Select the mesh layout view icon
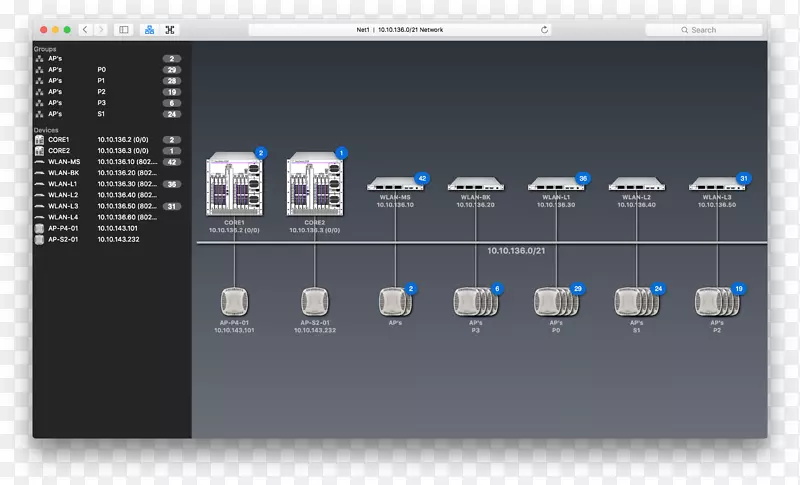The image size is (800, 485). coord(170,30)
